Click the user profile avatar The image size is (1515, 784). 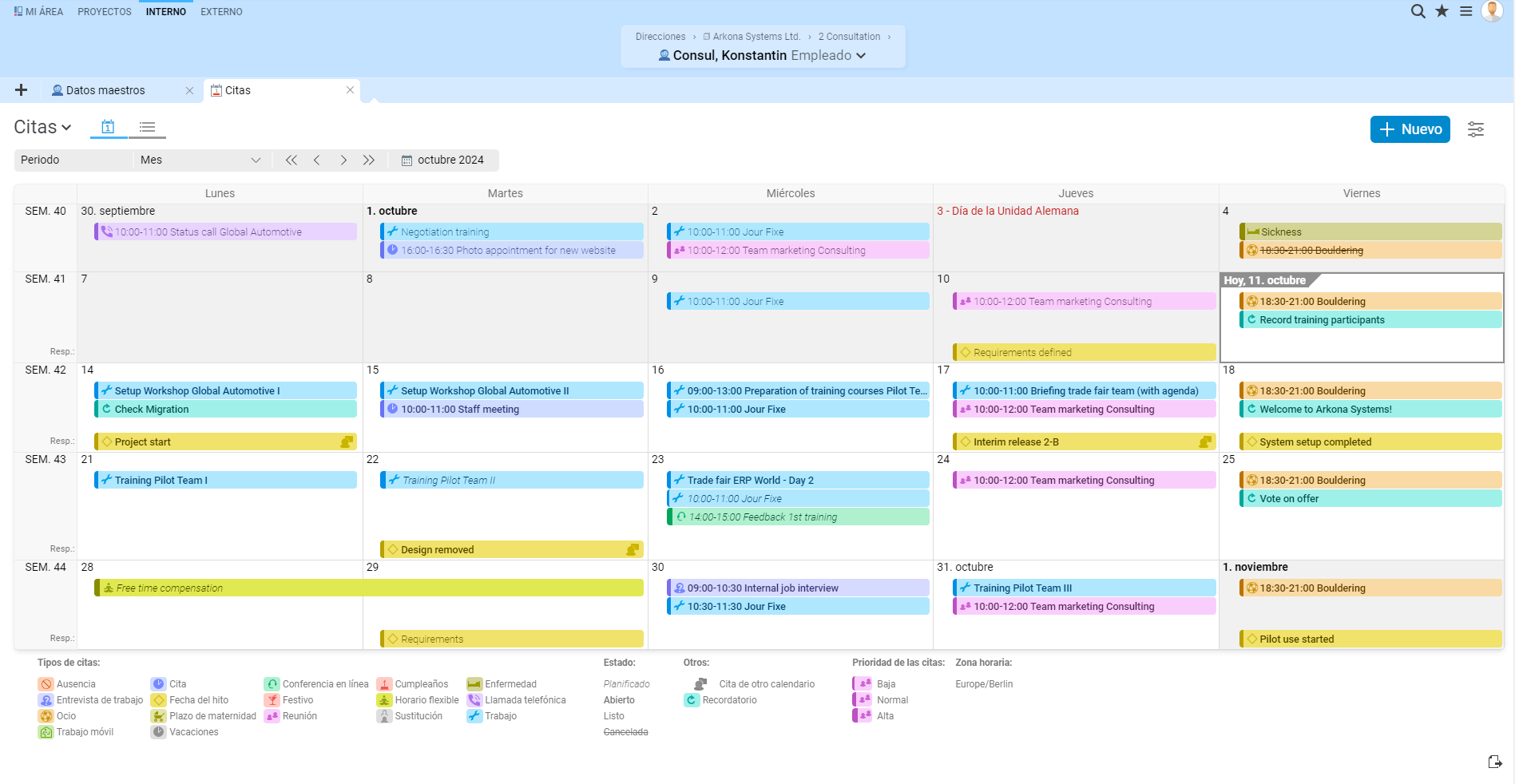tap(1492, 11)
